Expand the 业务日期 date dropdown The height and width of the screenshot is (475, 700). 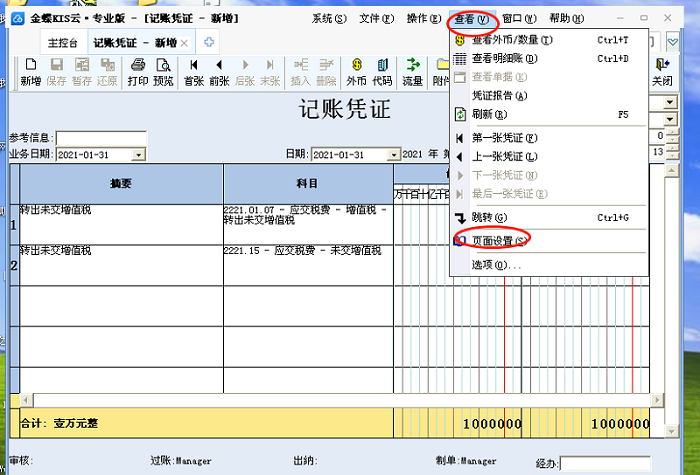pos(139,155)
